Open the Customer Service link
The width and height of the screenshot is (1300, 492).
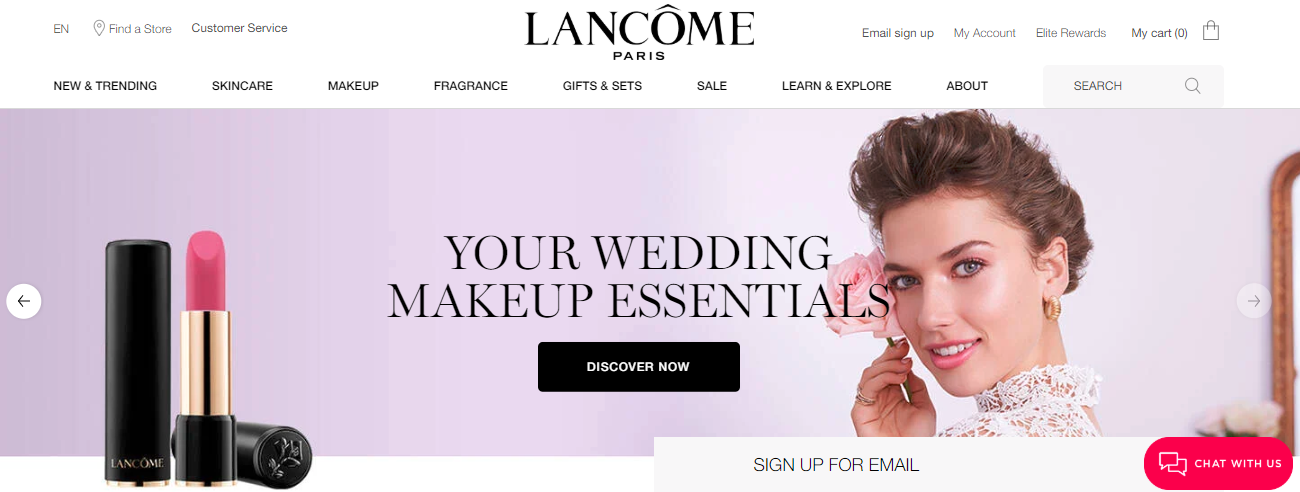(239, 28)
